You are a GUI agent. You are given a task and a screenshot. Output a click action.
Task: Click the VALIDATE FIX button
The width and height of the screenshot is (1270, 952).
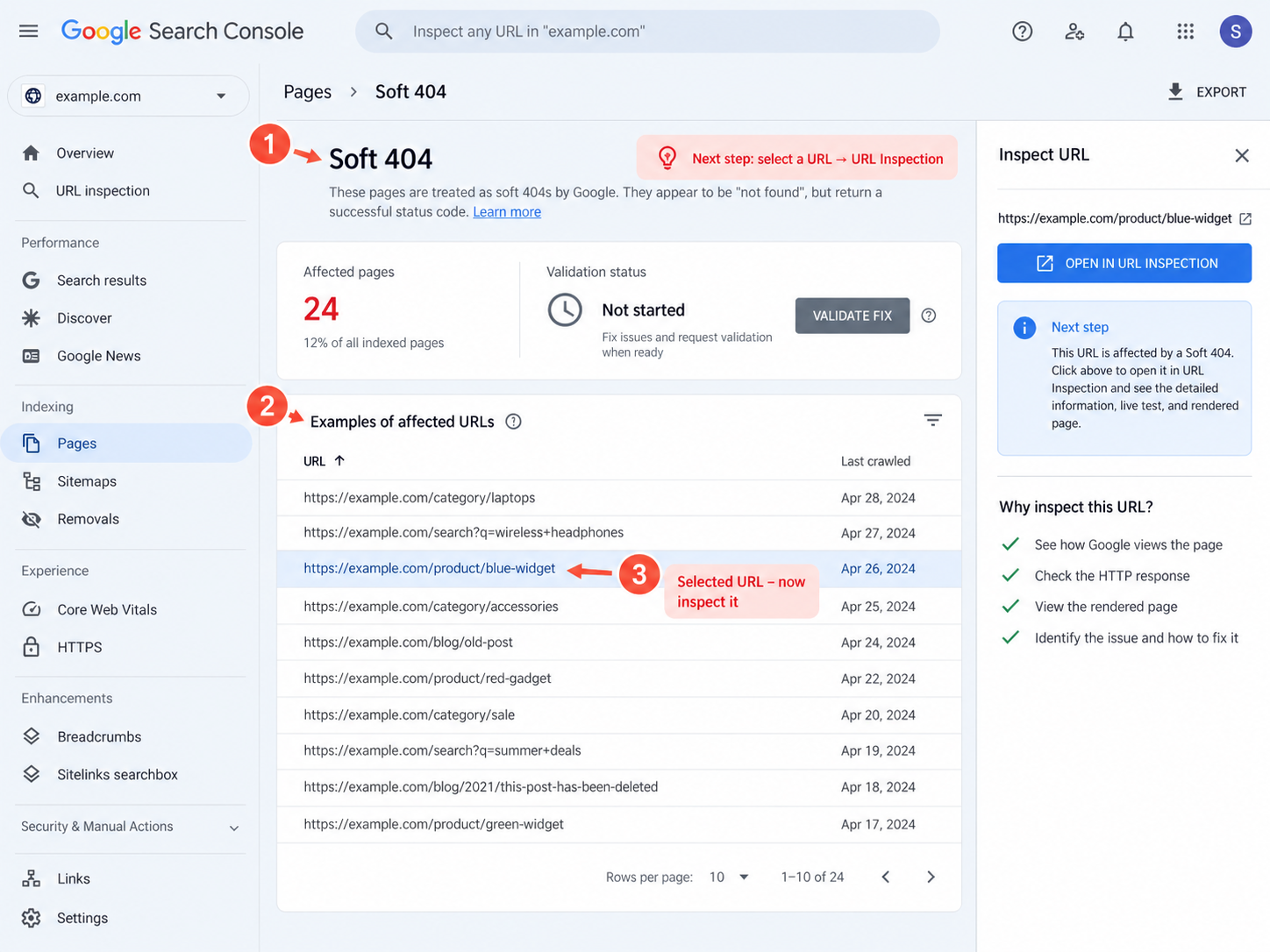coord(853,316)
